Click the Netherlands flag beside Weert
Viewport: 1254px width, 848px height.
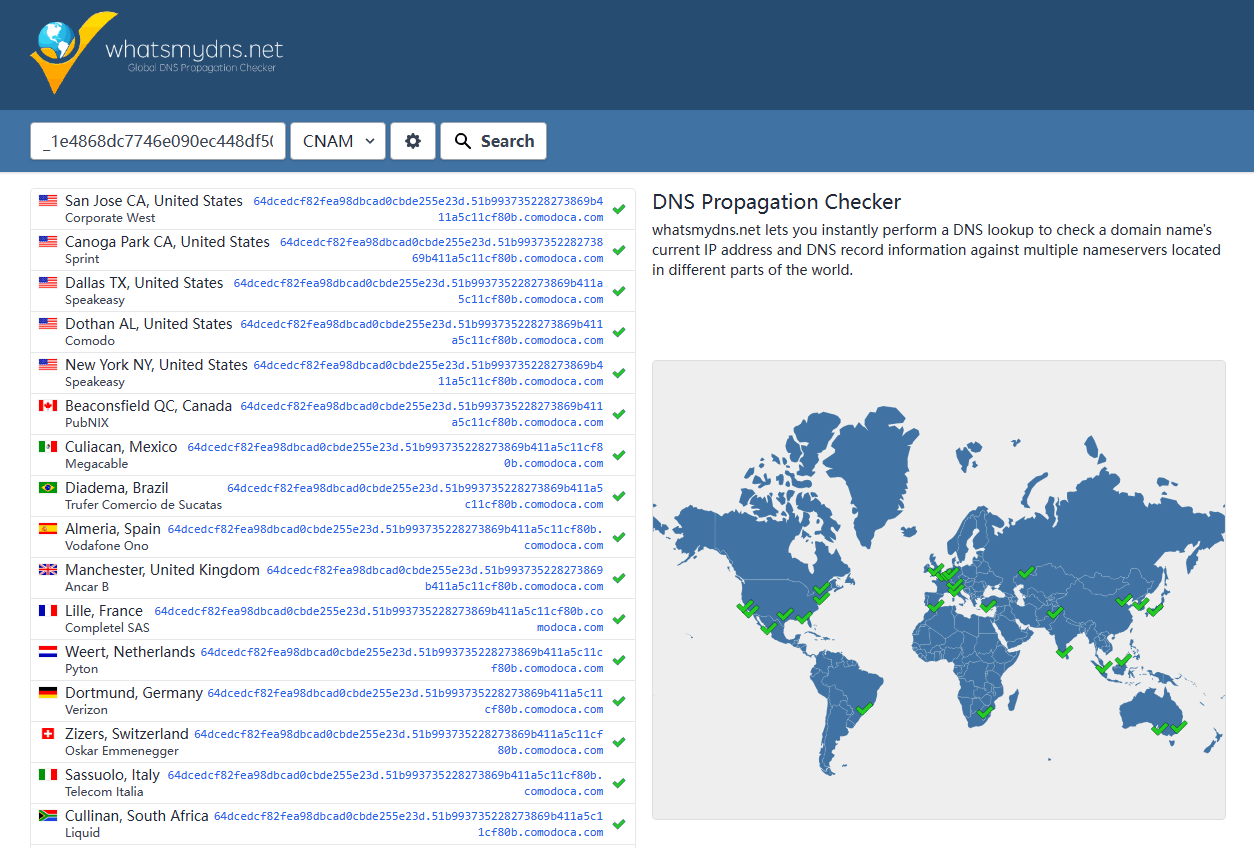click(x=48, y=652)
